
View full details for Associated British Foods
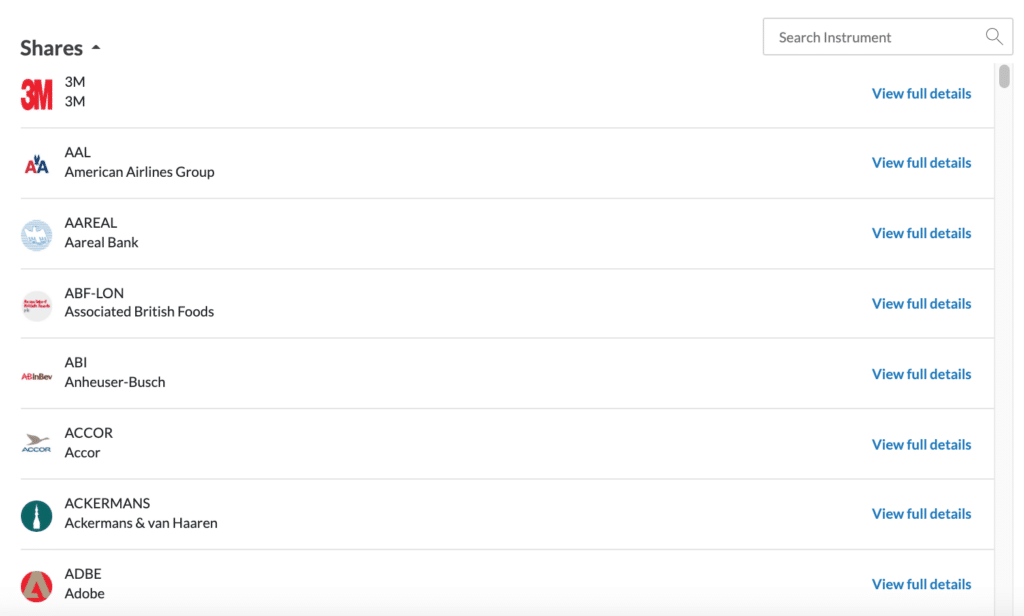(921, 304)
